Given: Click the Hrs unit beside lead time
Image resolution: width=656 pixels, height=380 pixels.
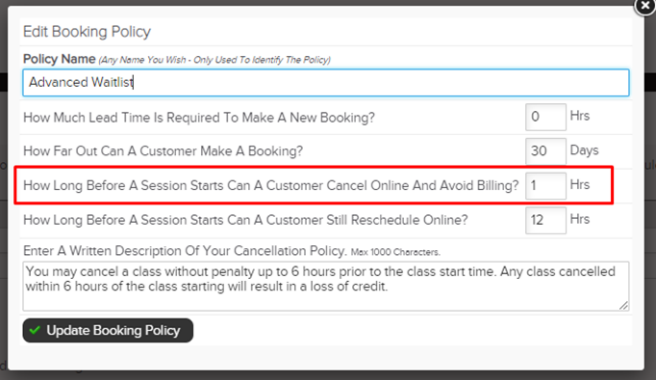Looking at the screenshot, I should point(580,116).
